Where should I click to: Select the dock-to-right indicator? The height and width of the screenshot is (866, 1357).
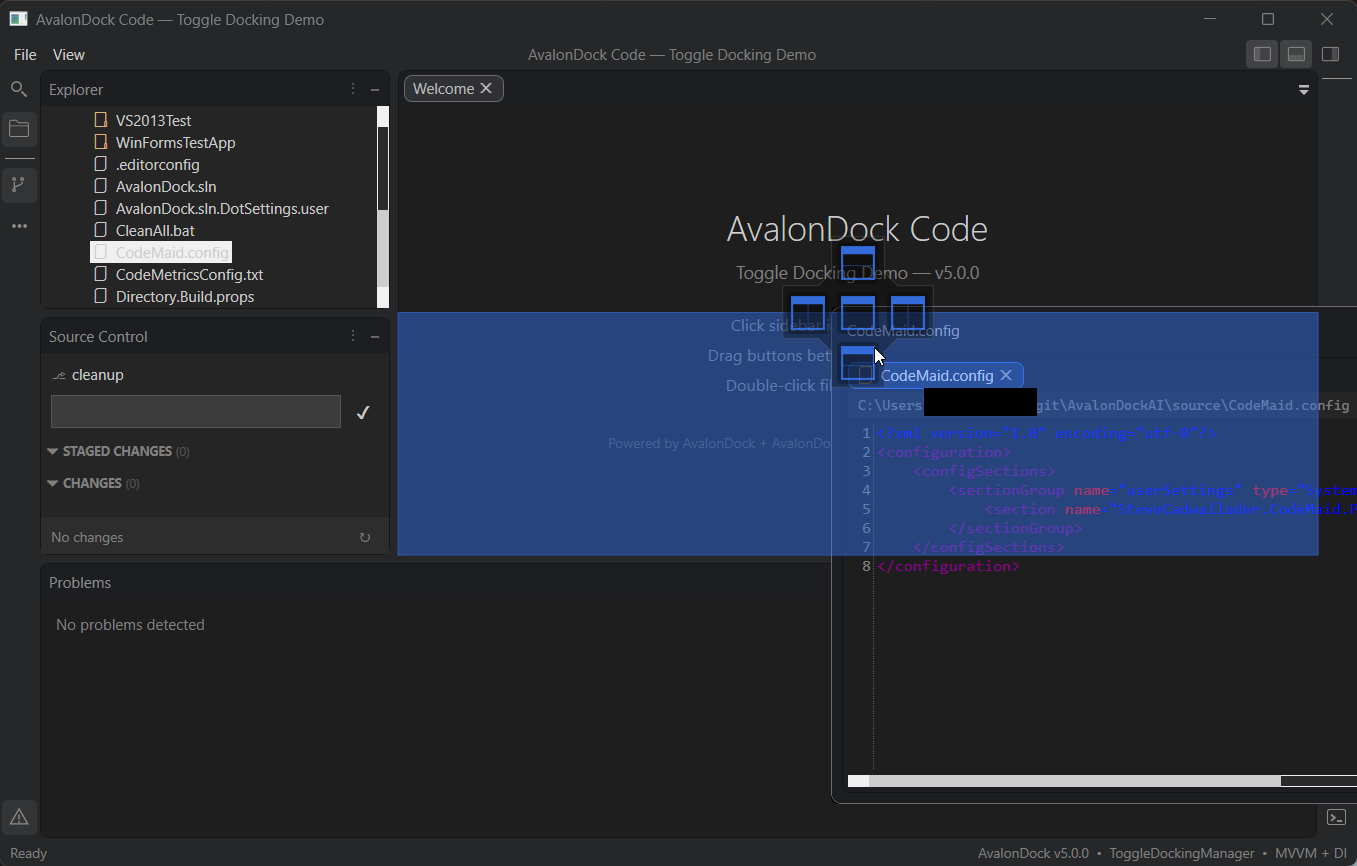tap(908, 313)
